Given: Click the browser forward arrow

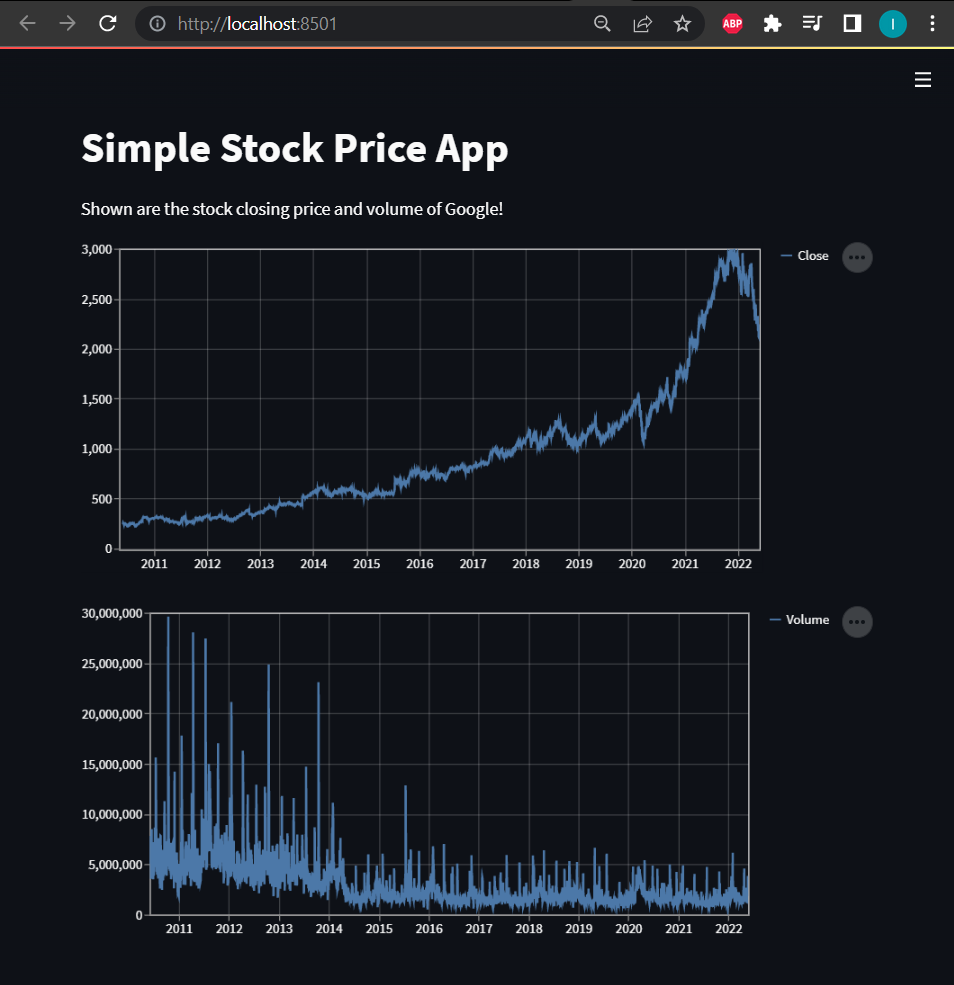Looking at the screenshot, I should coord(65,23).
